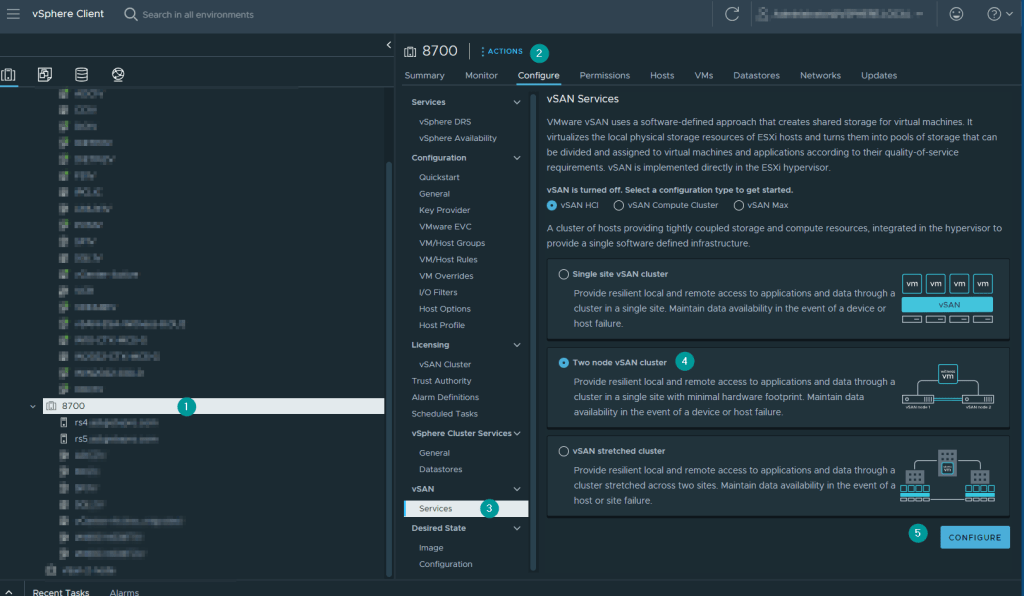The width and height of the screenshot is (1024, 596).
Task: Open the hamburger navigation menu
Action: (14, 14)
